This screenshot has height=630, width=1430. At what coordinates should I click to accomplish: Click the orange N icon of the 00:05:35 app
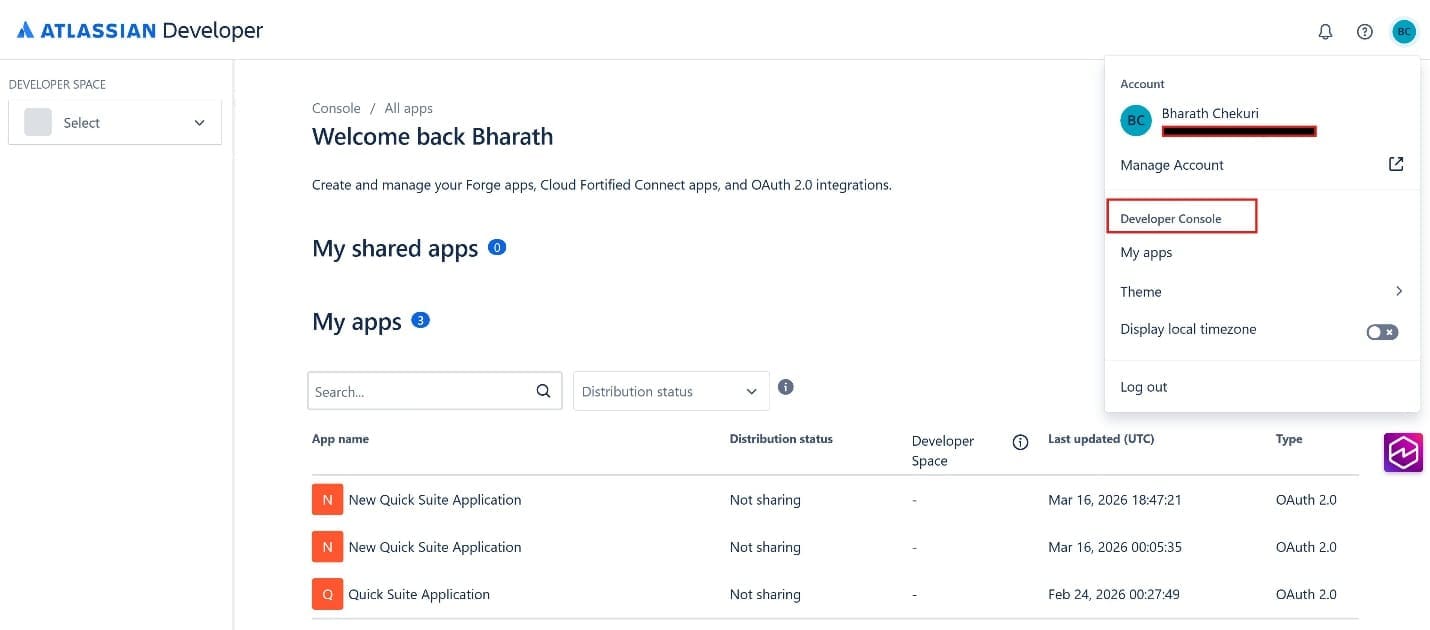(x=327, y=547)
